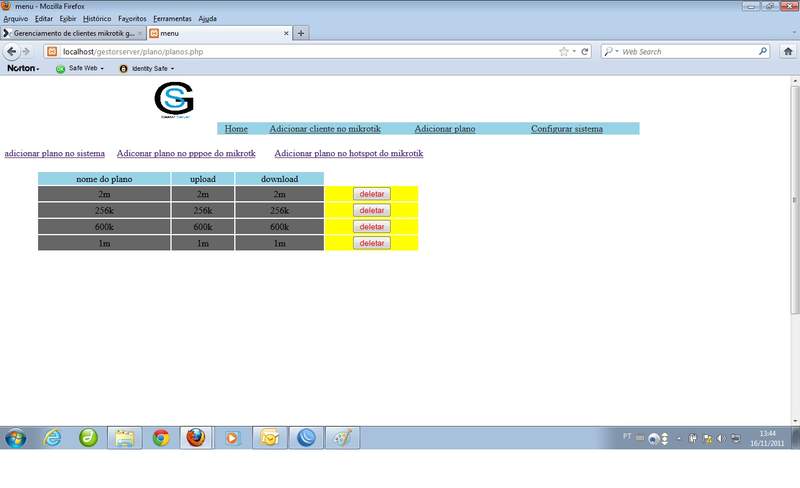
Task: Open Adicionar plano link
Action: pyautogui.click(x=445, y=129)
